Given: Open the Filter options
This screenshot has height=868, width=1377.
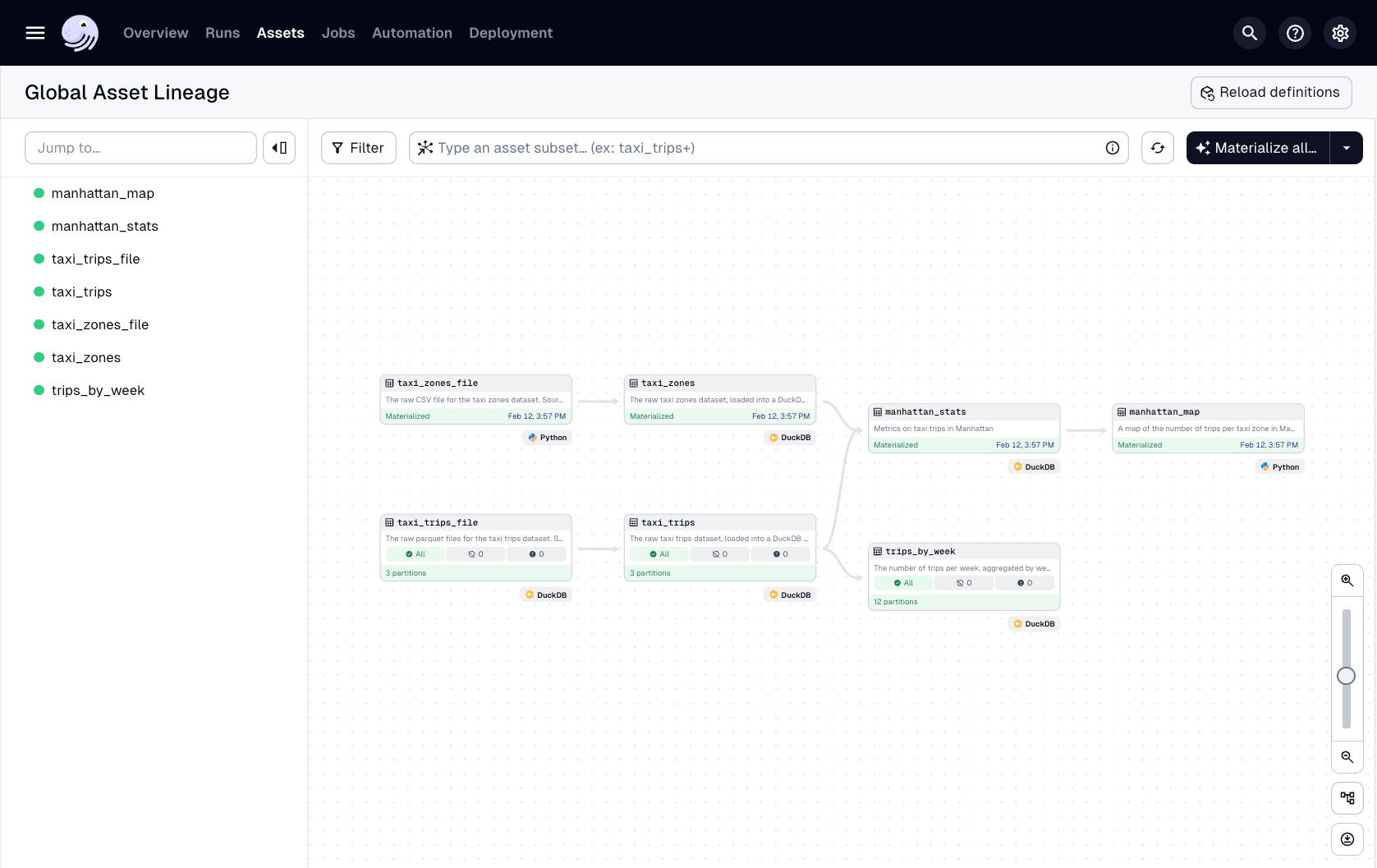Looking at the screenshot, I should [358, 148].
